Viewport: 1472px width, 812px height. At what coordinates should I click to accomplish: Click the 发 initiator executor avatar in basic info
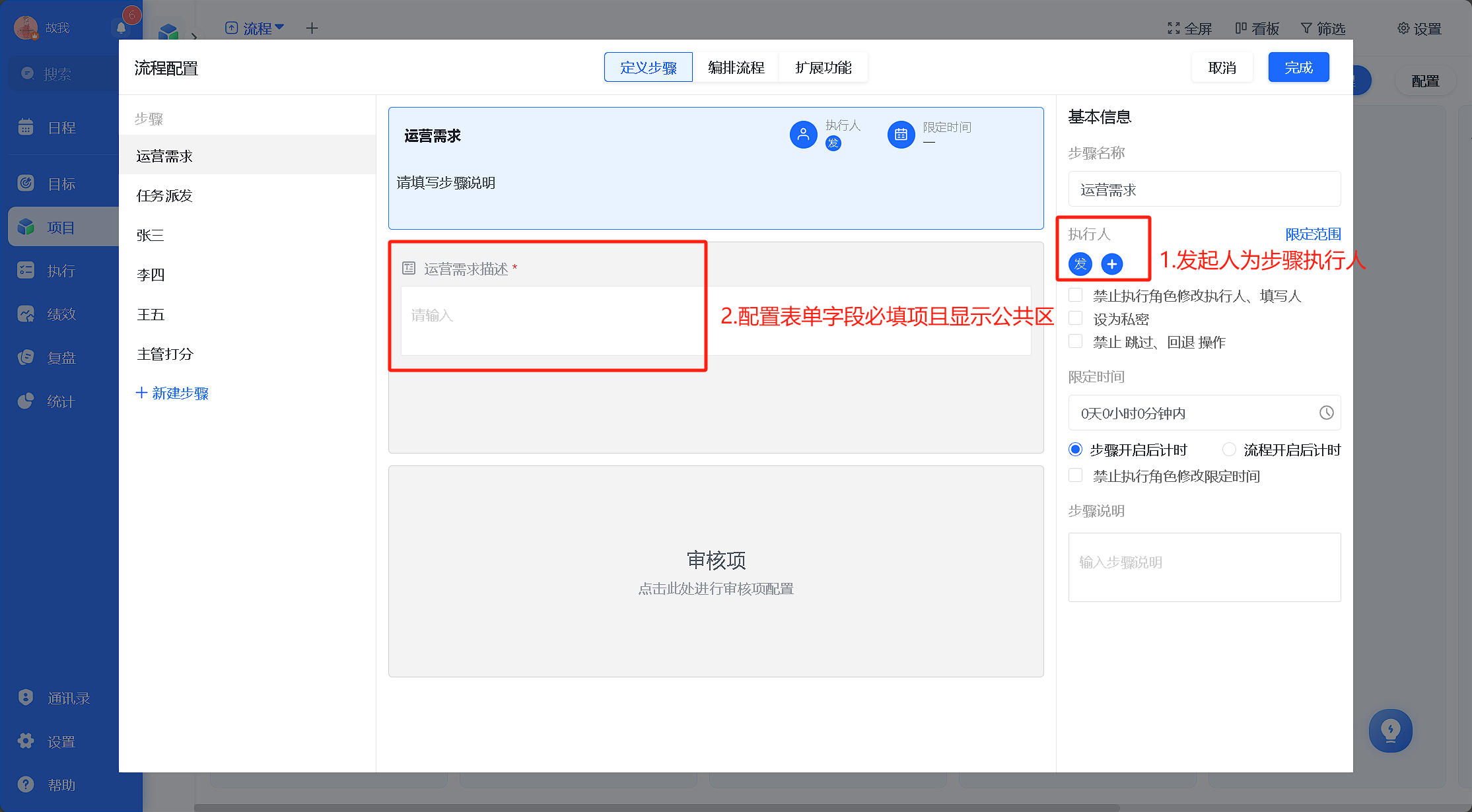1080,264
